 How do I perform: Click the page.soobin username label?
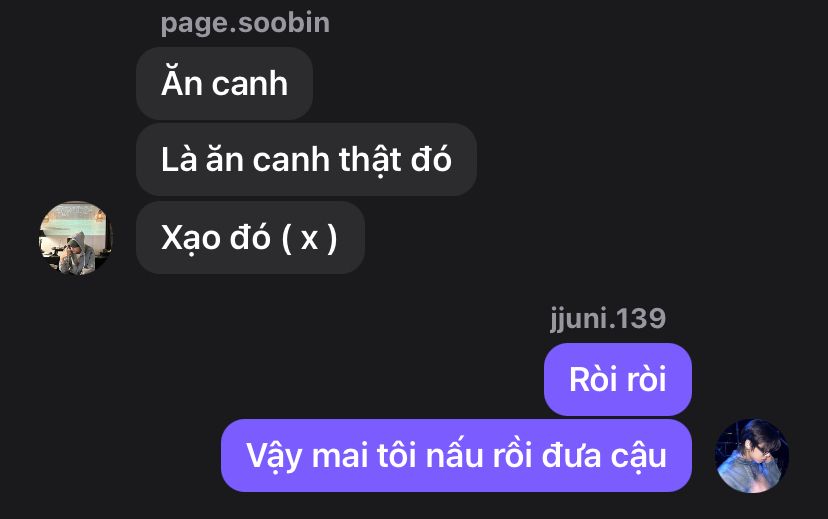245,23
